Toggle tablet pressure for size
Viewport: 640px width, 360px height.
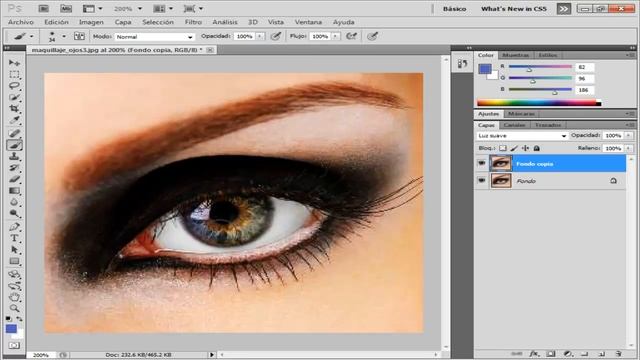(x=372, y=36)
